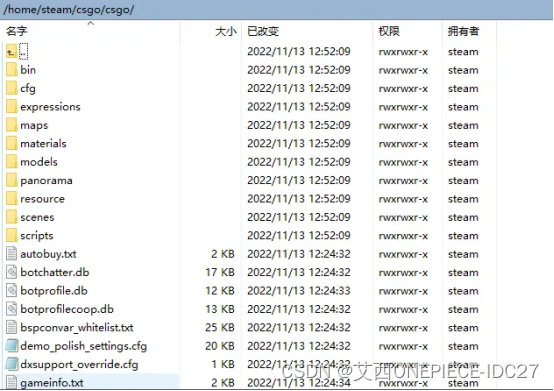Image resolution: width=554 pixels, height=391 pixels.
Task: Click the '13 KB' size of botprofilecoop.db
Action: [x=220, y=309]
